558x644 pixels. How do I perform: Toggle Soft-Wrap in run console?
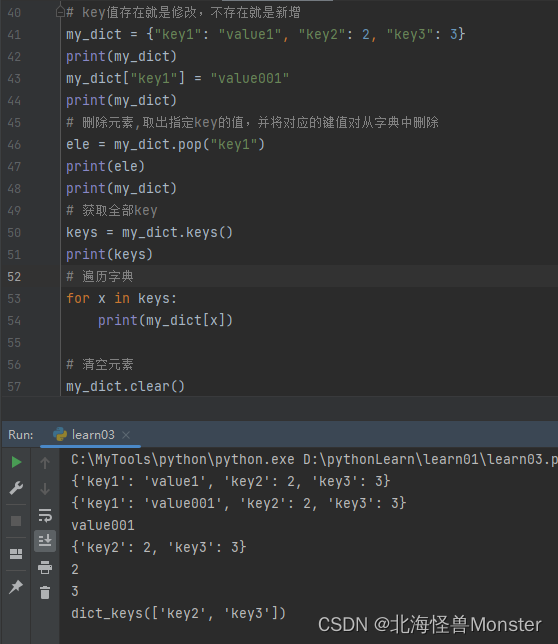click(45, 515)
